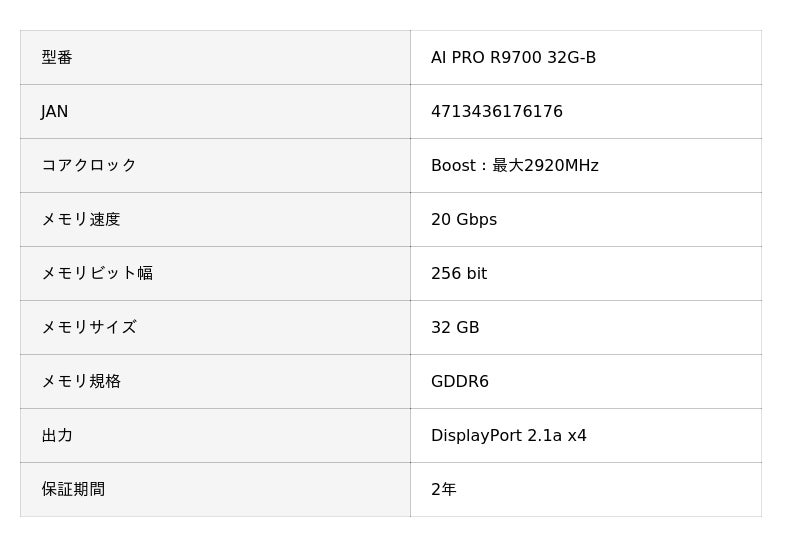Viewport: 800px width, 547px height.
Task: Click the x4 count after DisplayPort 2.1a
Action: 577,436
